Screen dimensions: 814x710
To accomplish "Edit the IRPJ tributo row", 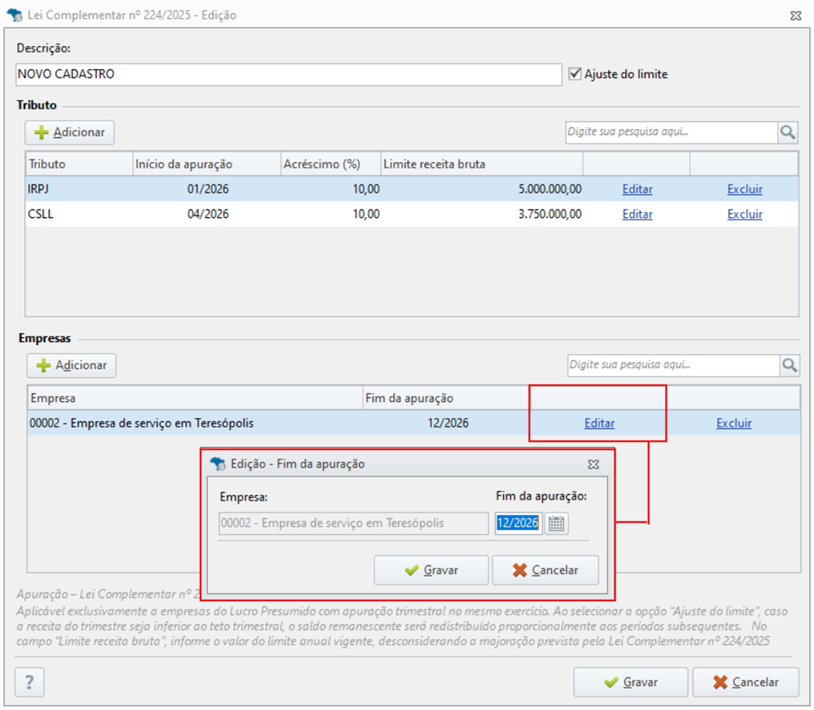I will tap(637, 189).
